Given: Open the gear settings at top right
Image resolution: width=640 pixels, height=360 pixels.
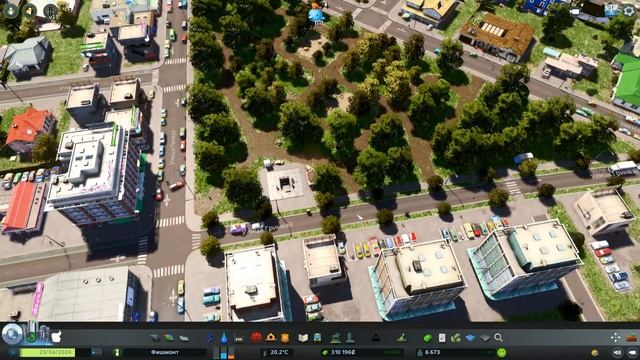Looking at the screenshot, I should tap(629, 10).
